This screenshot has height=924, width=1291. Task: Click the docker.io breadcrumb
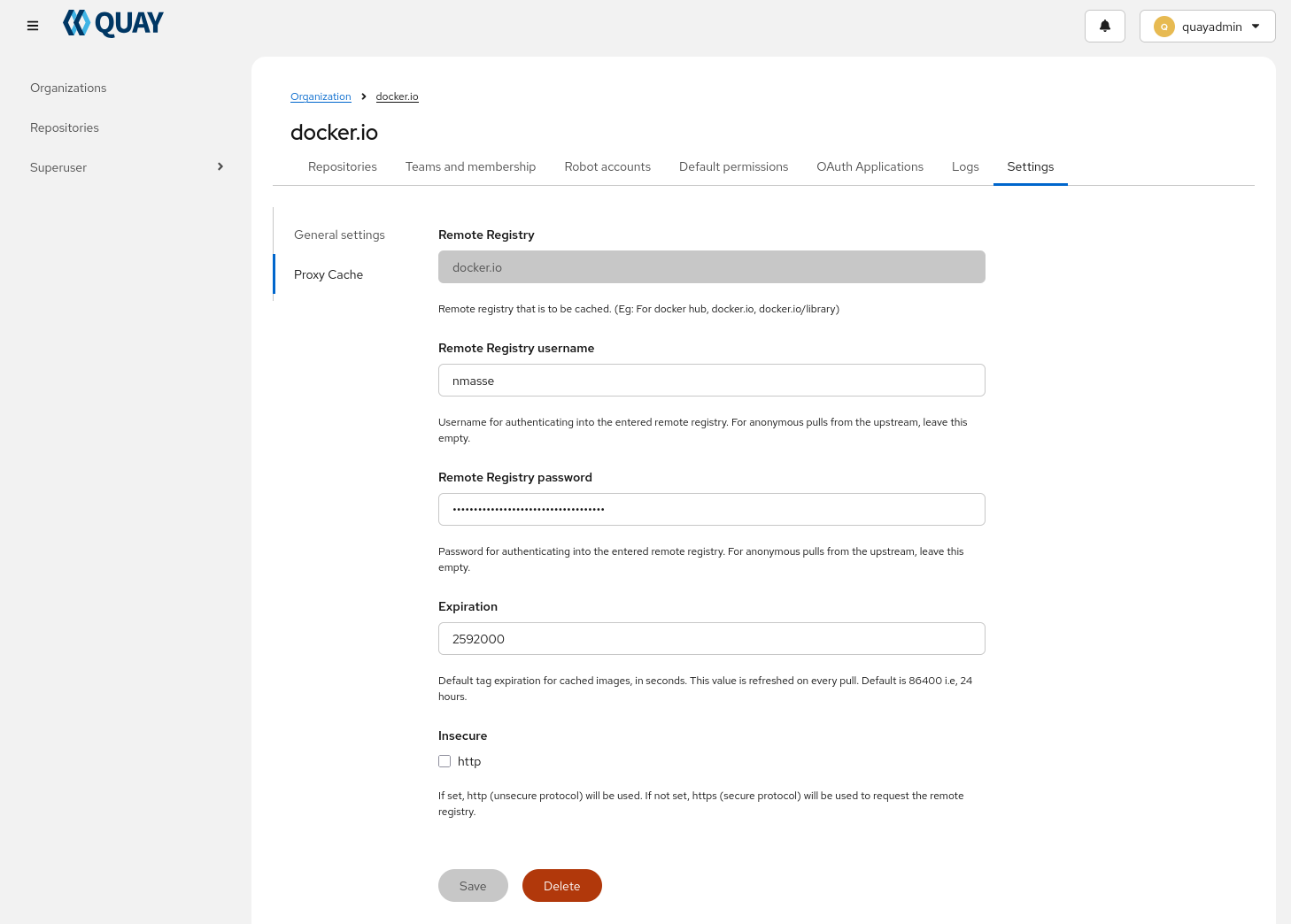click(397, 96)
